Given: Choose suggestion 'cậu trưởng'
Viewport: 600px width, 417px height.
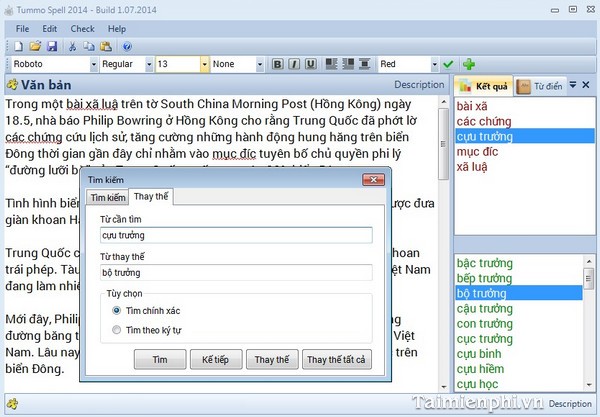Looking at the screenshot, I should tap(519, 308).
